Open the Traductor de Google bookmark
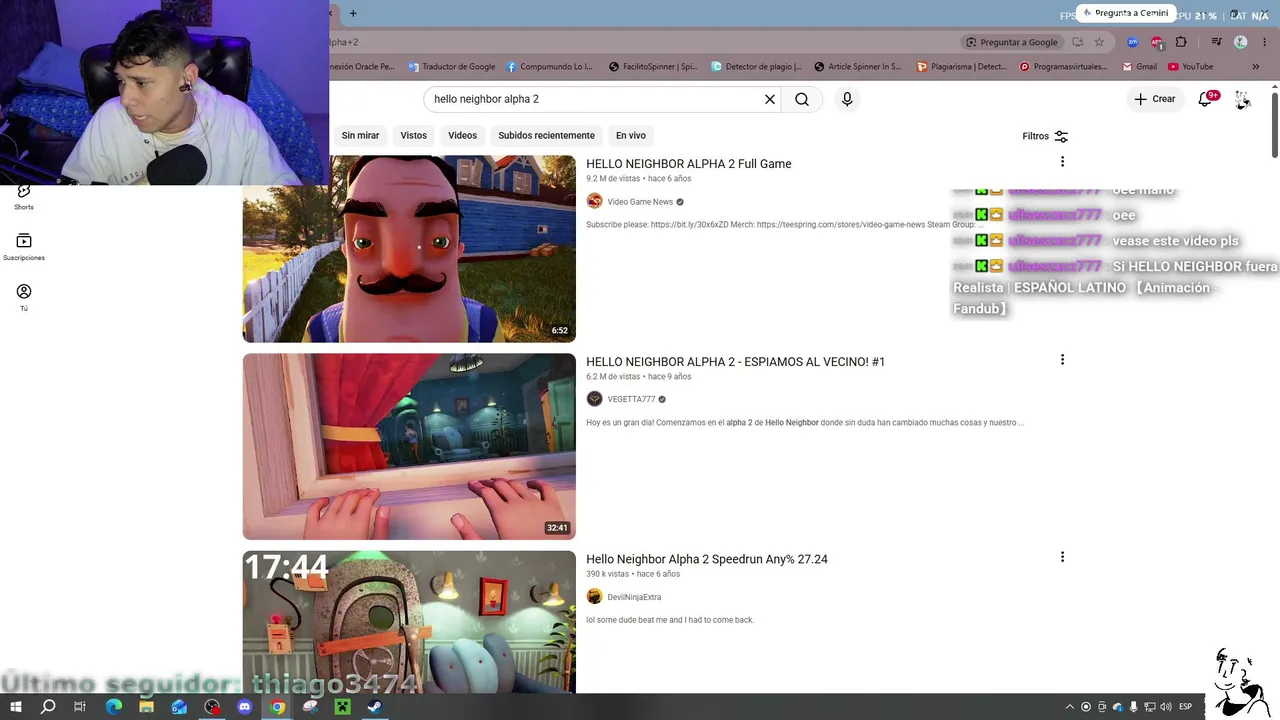1280x720 pixels. point(451,67)
